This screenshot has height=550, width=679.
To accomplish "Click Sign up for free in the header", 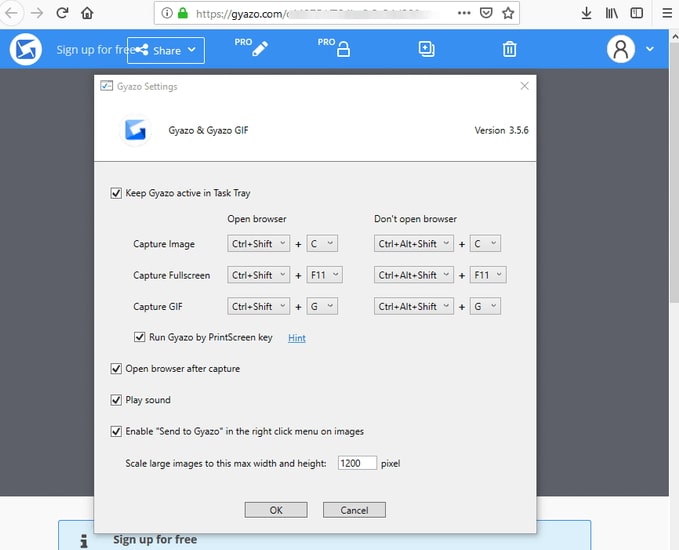I will 94,50.
